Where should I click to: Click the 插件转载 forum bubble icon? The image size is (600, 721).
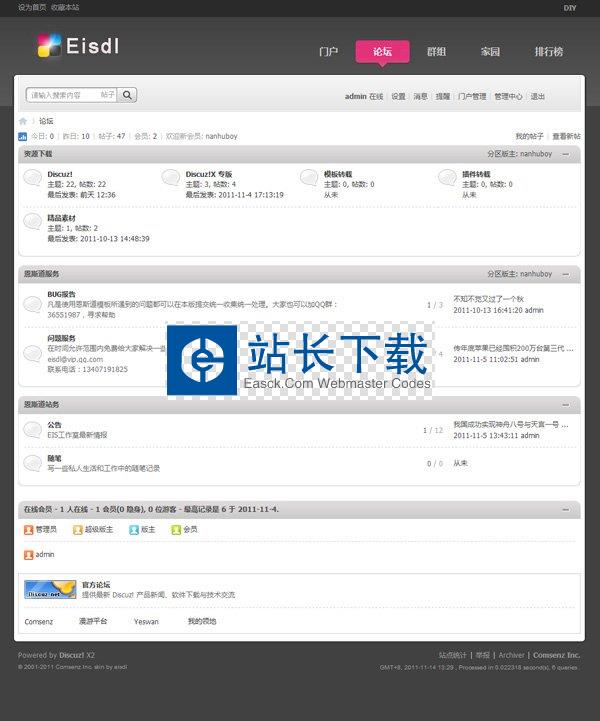447,177
